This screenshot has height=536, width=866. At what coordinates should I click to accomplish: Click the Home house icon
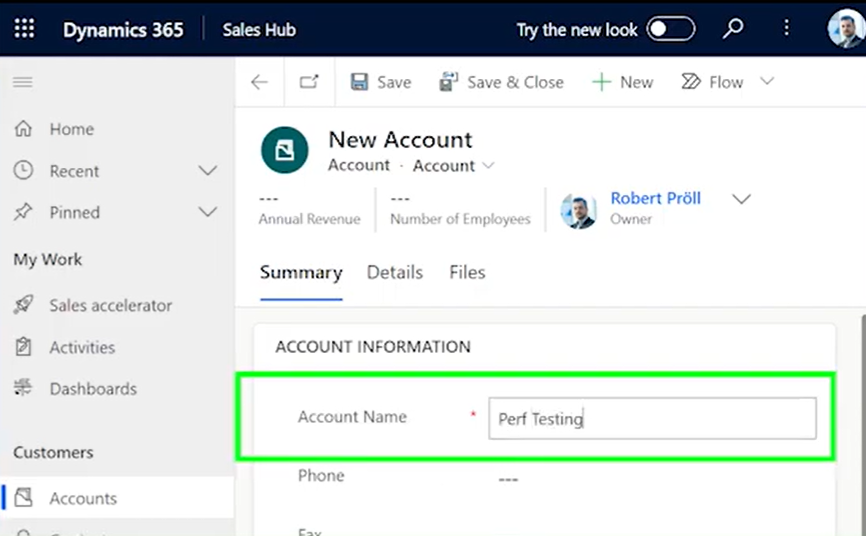pos(23,128)
